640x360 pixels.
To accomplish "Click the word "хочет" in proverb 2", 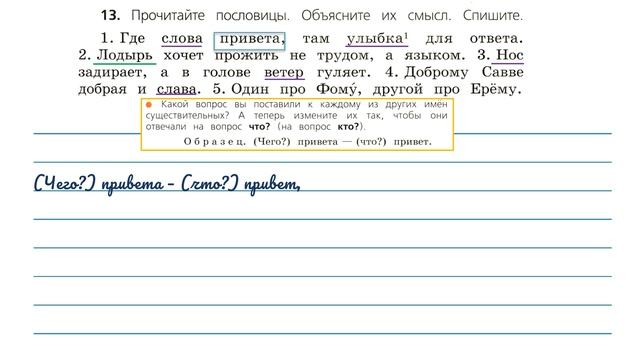I will click(x=183, y=56).
